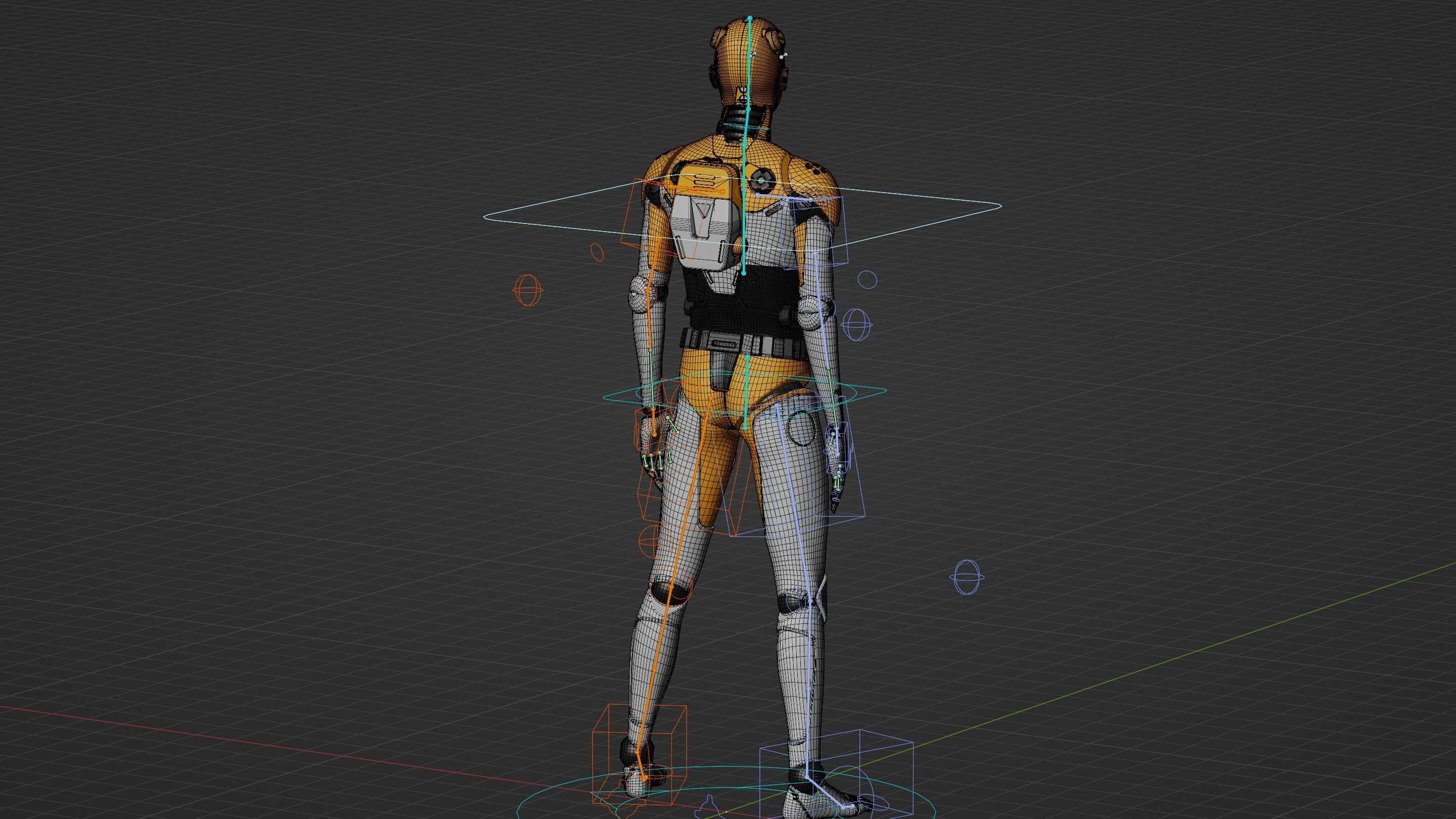Select the blue cube foot control
Screen dimensions: 1456x819
tap(836, 775)
